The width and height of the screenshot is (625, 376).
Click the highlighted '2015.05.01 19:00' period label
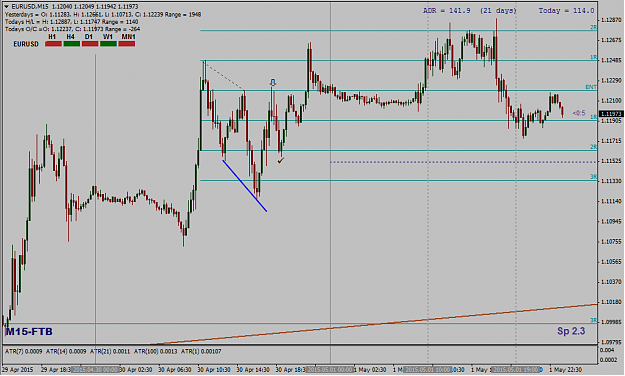pyautogui.click(x=516, y=370)
